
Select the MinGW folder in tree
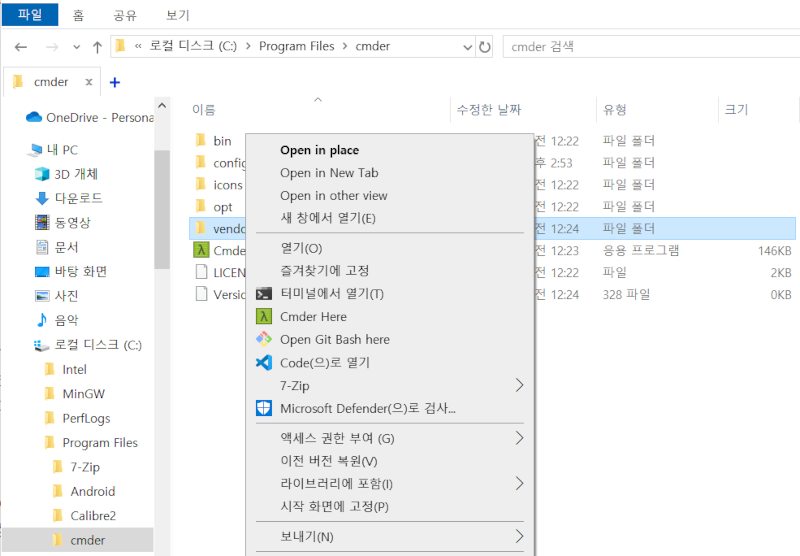tap(75, 394)
